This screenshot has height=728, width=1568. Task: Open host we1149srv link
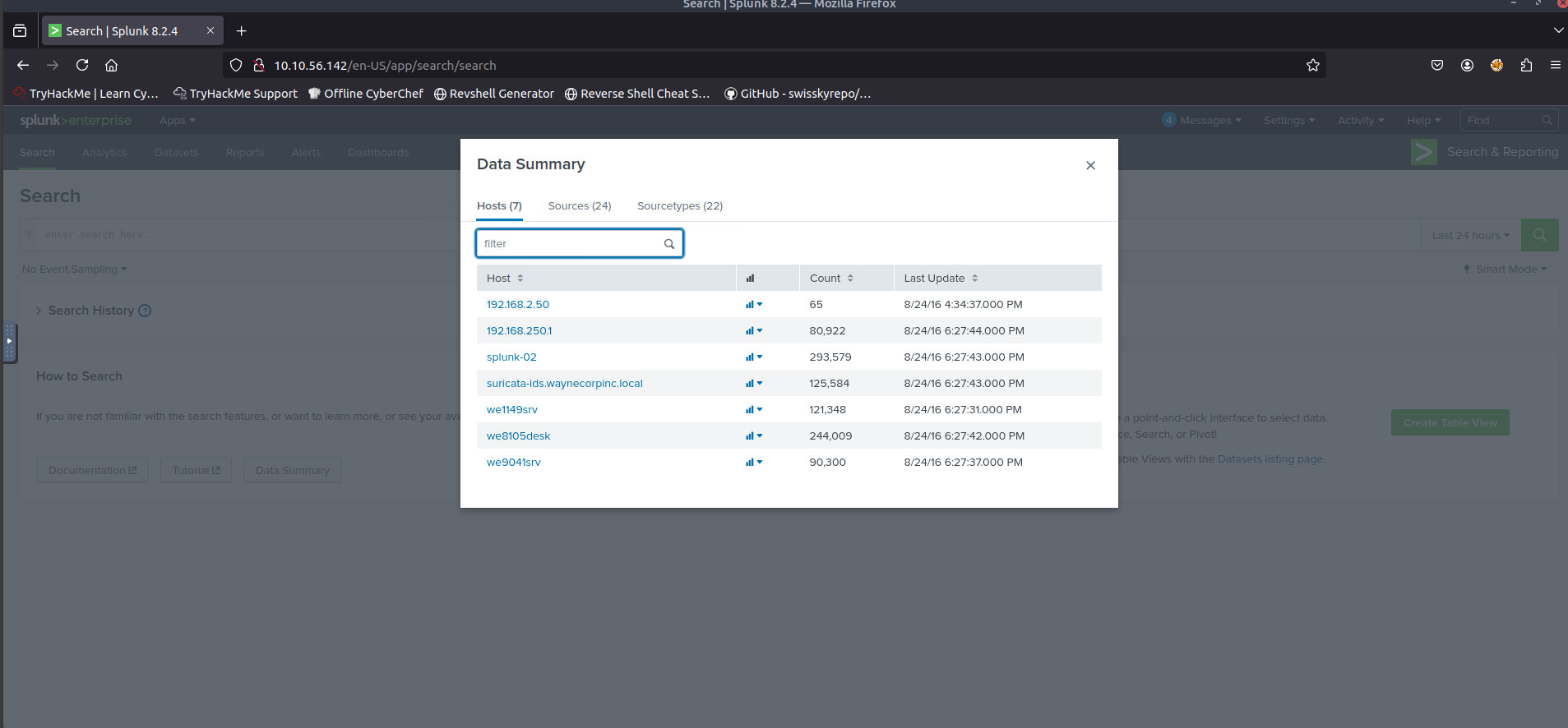(x=512, y=410)
